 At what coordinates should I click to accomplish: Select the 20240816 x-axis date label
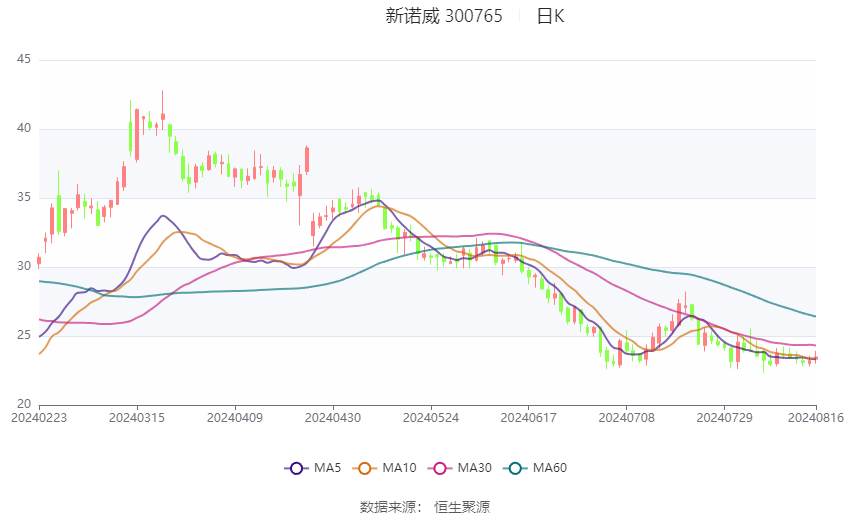tap(816, 418)
